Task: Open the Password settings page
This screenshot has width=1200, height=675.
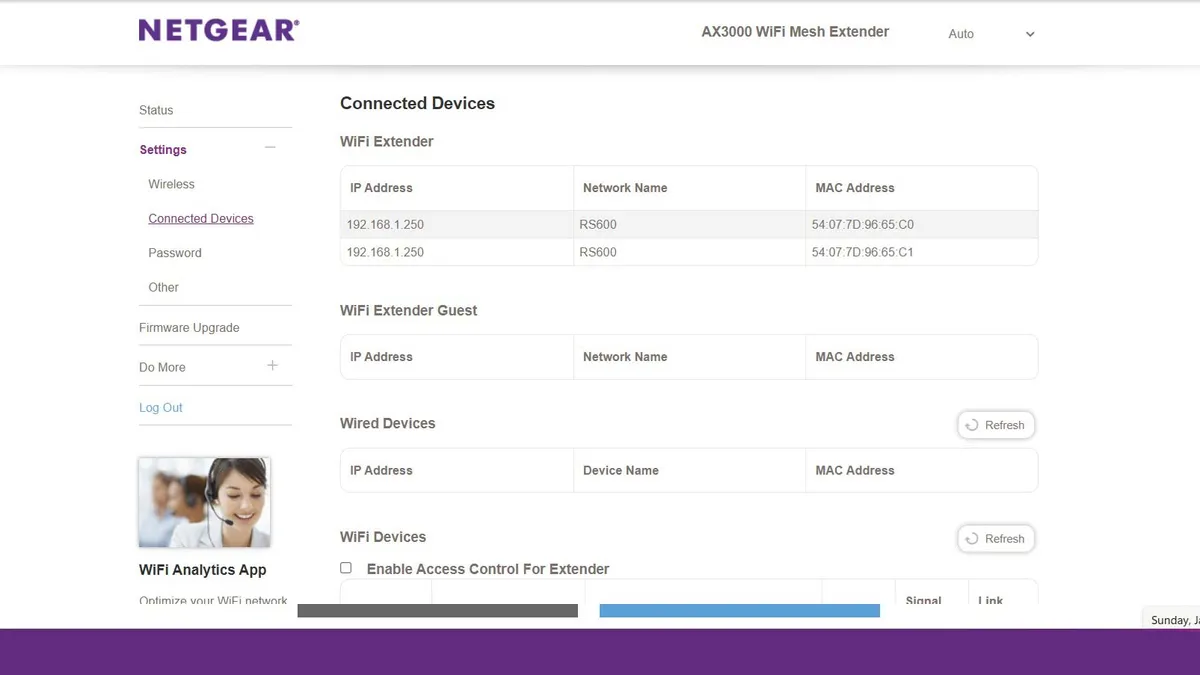Action: [x=175, y=252]
